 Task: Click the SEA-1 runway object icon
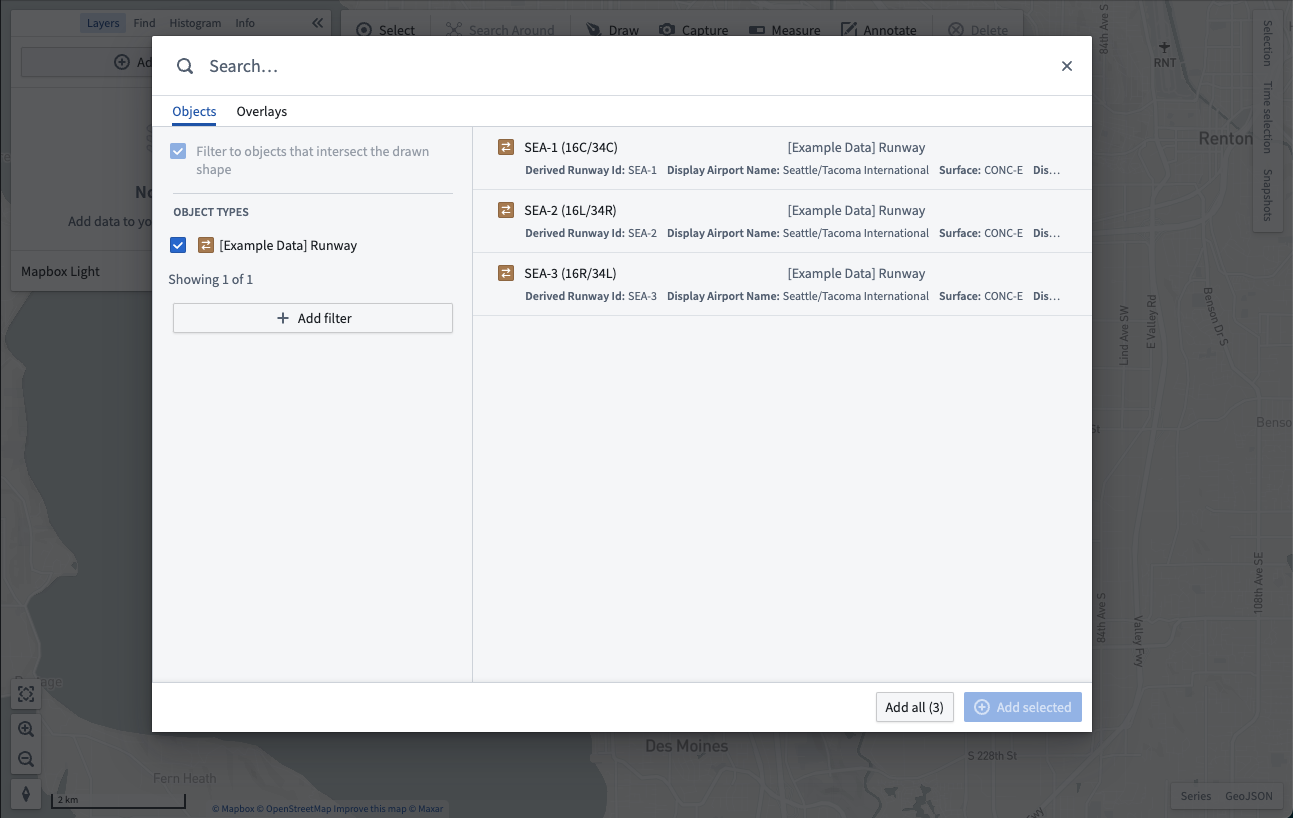[x=506, y=147]
